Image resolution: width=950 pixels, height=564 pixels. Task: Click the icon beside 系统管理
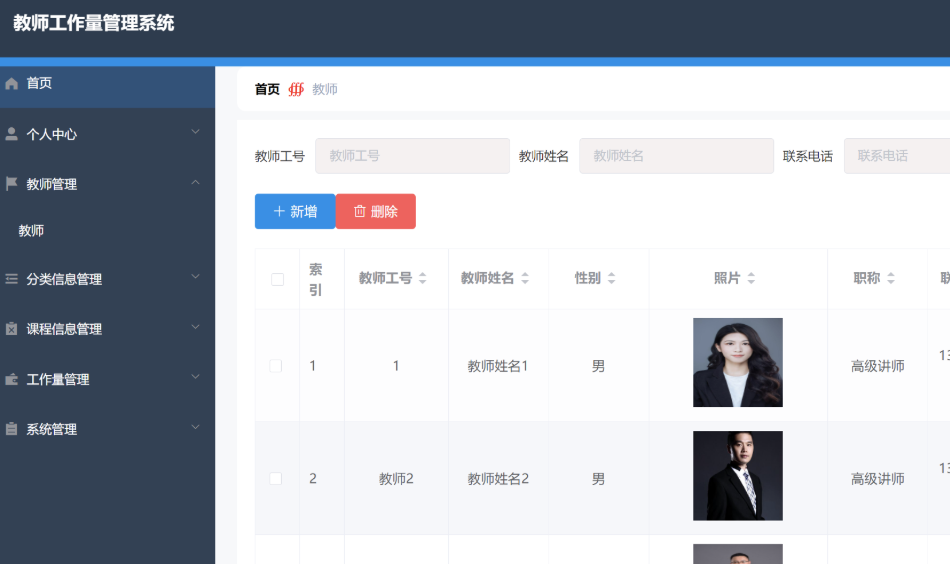[12, 429]
